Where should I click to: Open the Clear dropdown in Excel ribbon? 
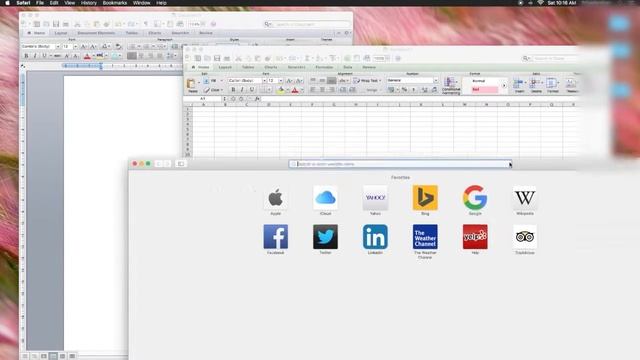coord(222,90)
